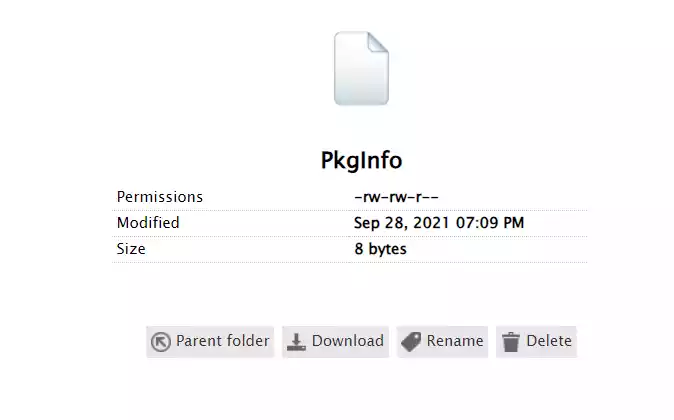Click the tag icon beside Rename
Image resolution: width=674 pixels, height=420 pixels.
click(410, 342)
